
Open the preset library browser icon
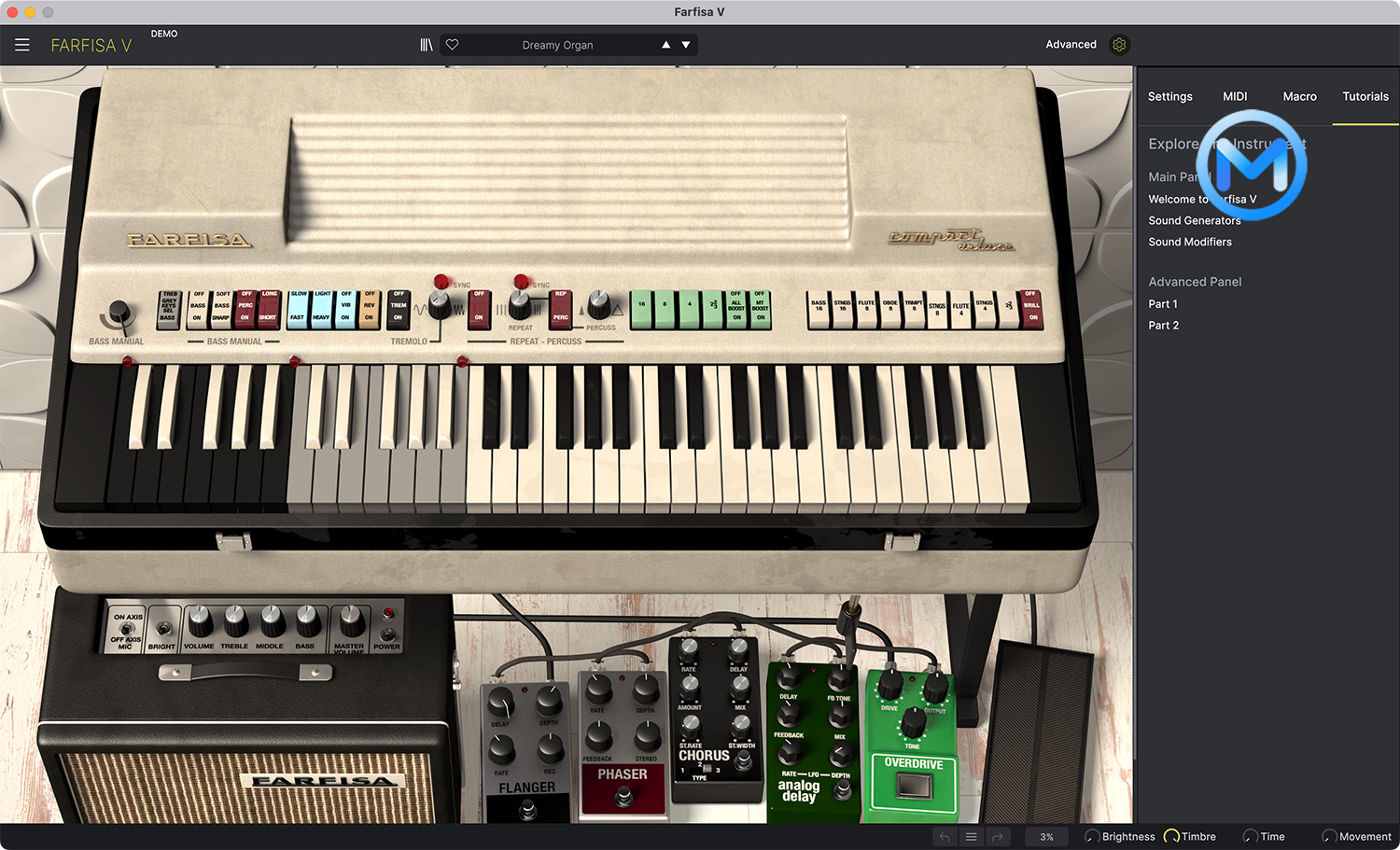click(427, 45)
